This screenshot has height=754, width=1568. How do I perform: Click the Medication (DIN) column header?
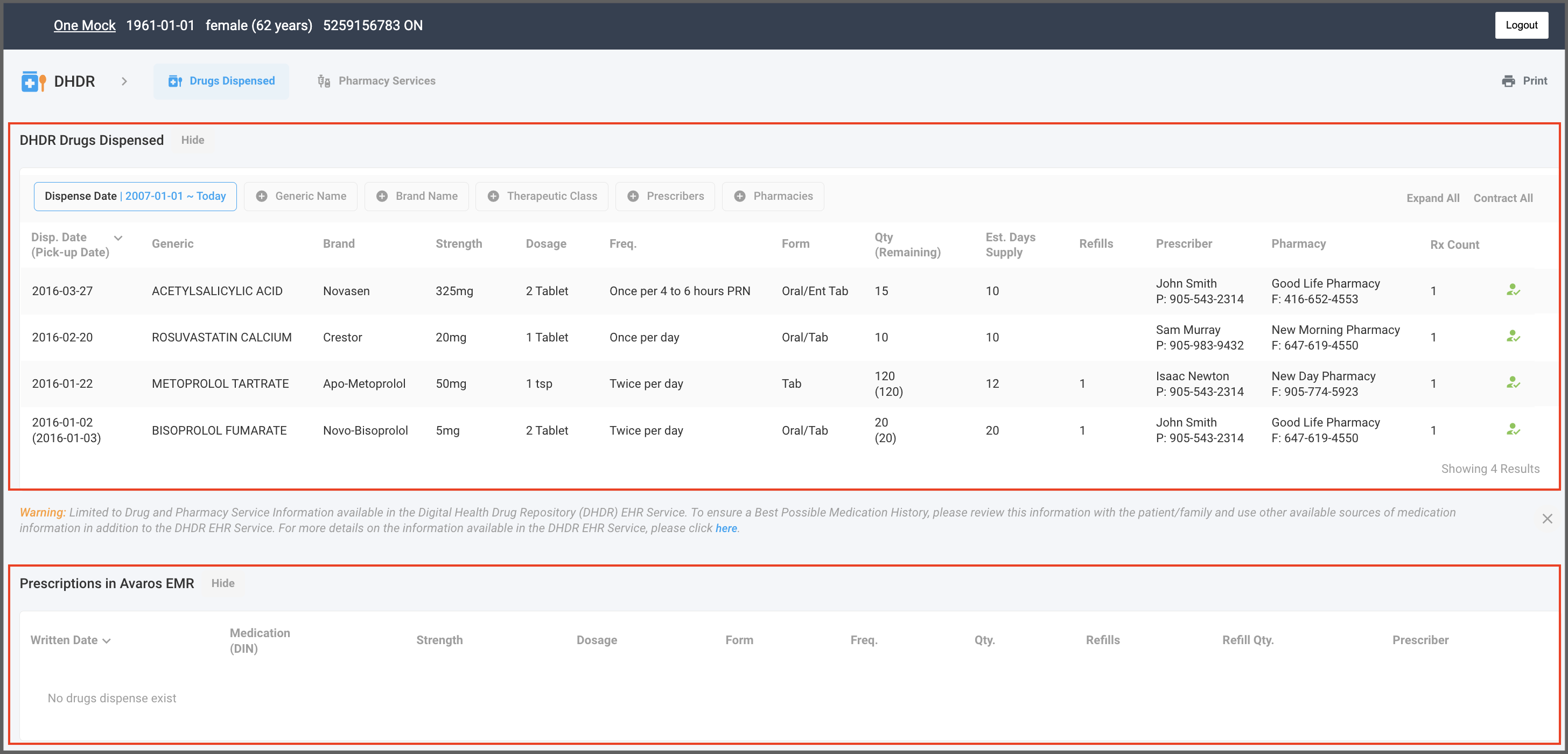[x=260, y=641]
